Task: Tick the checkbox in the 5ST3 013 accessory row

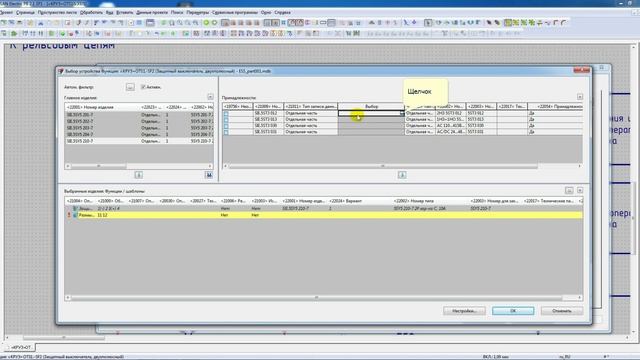Action: click(226, 120)
